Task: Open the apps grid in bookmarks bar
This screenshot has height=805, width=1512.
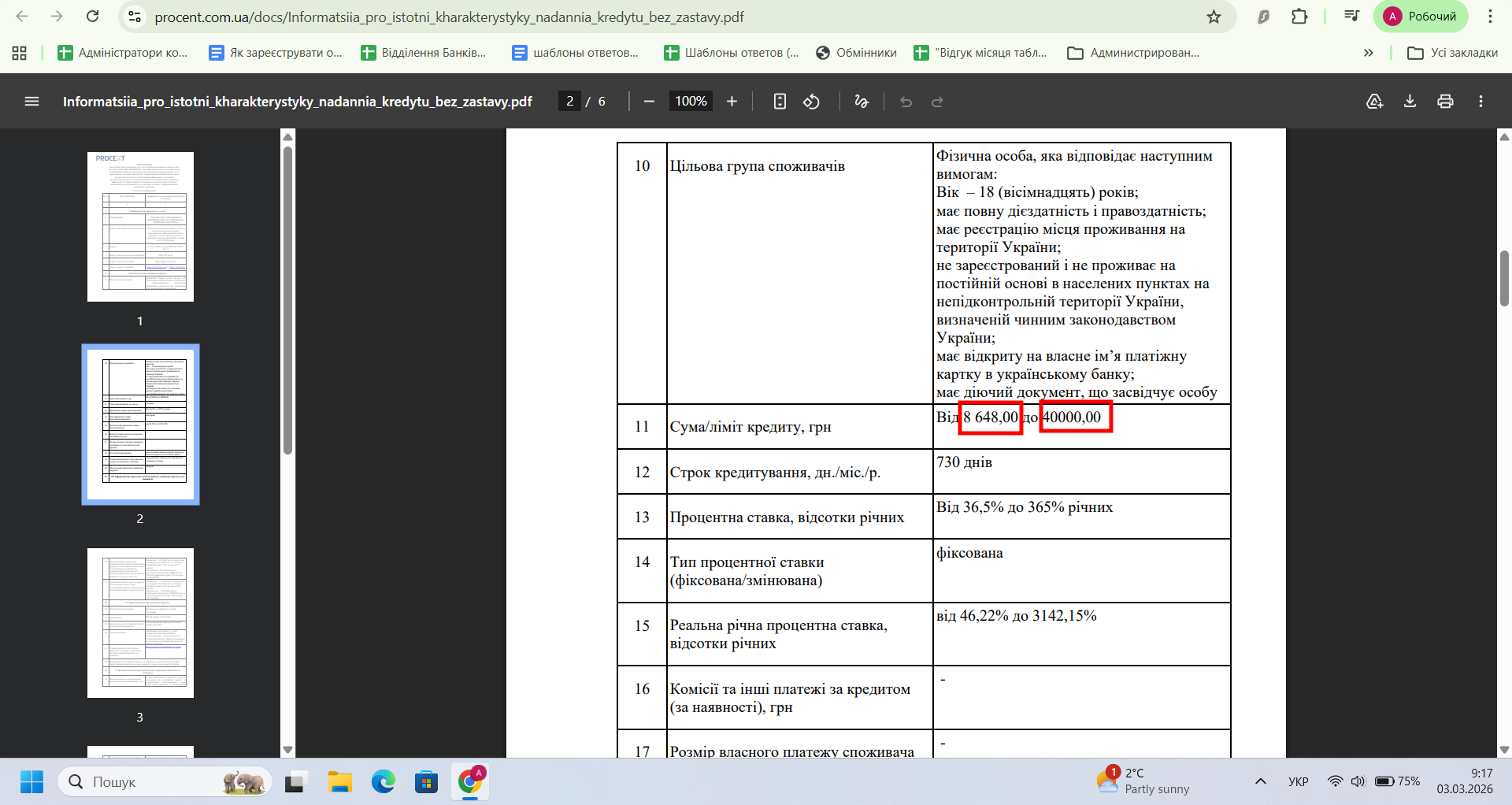Action: click(x=20, y=53)
